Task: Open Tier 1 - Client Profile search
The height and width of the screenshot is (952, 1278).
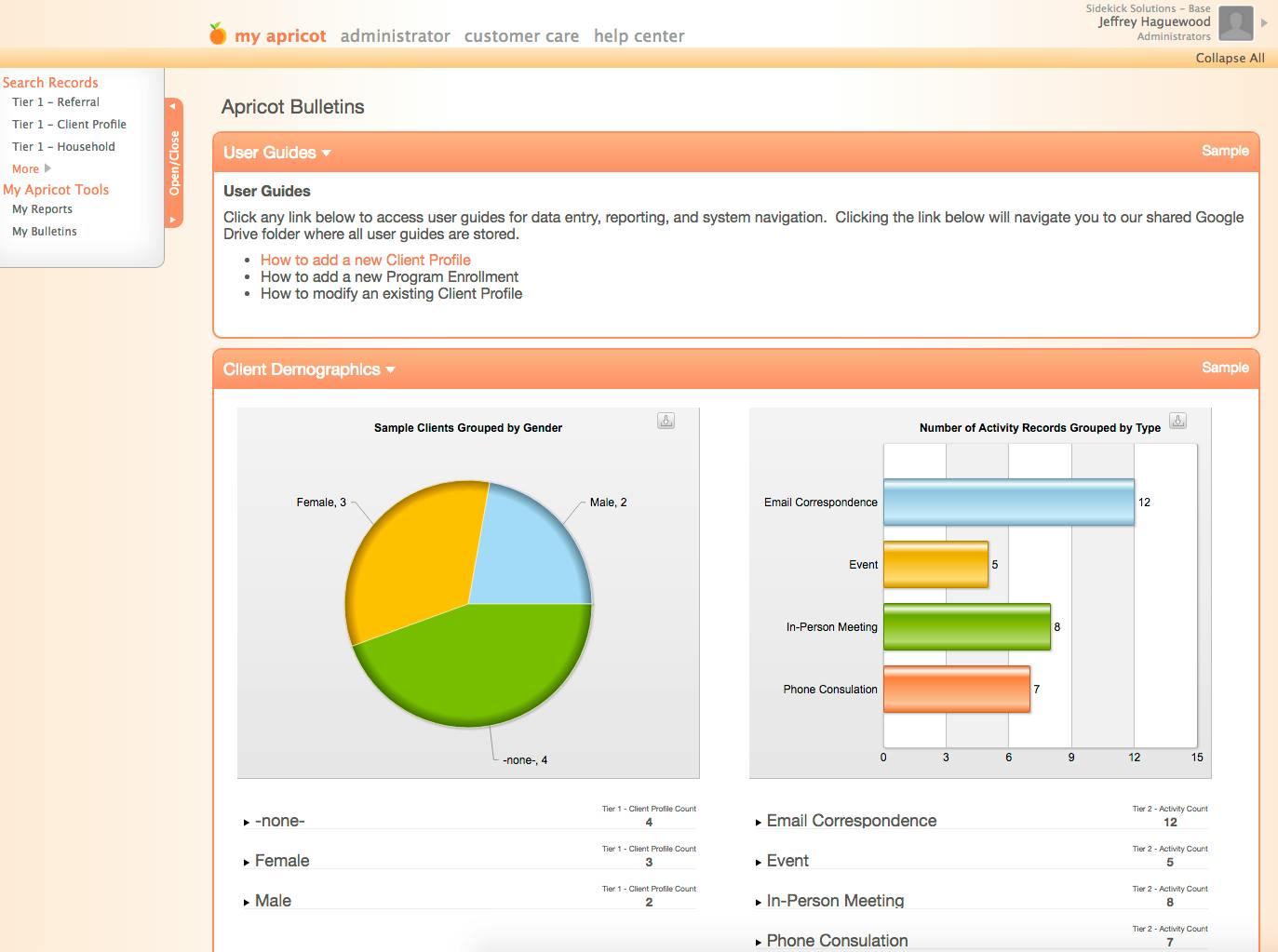Action: pos(69,124)
